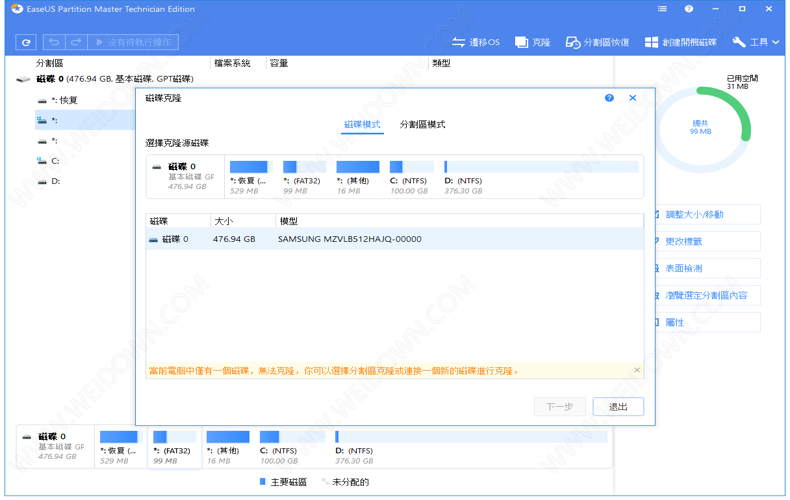Click the C: NTFS 100.00 GB block in the dialog

(x=411, y=178)
